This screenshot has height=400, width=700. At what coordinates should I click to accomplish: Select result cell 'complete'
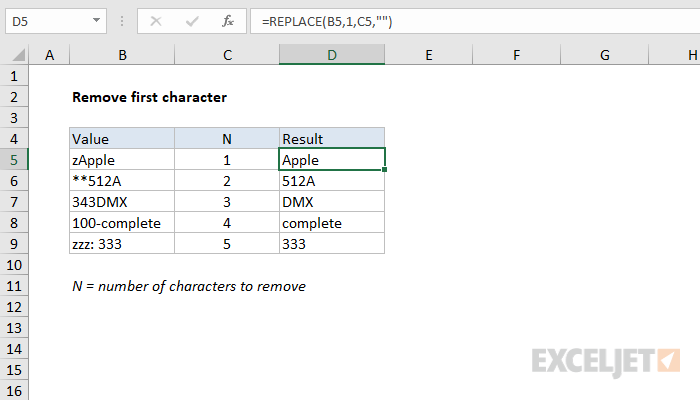click(x=332, y=223)
